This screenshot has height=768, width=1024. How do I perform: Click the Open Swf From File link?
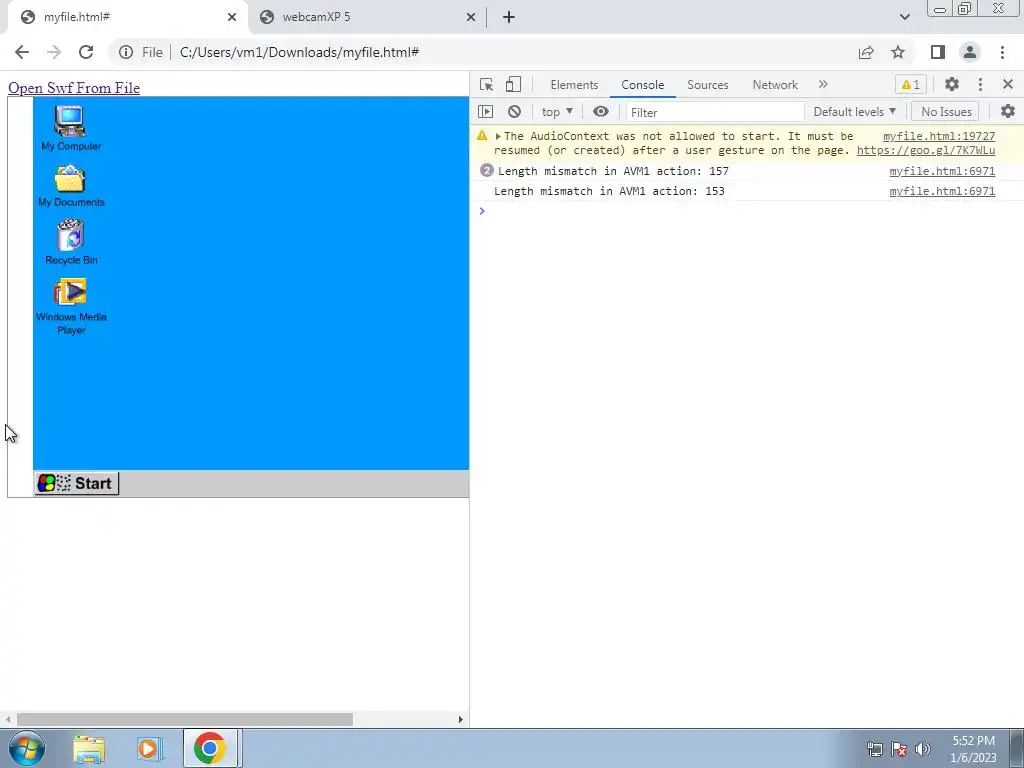[x=74, y=88]
